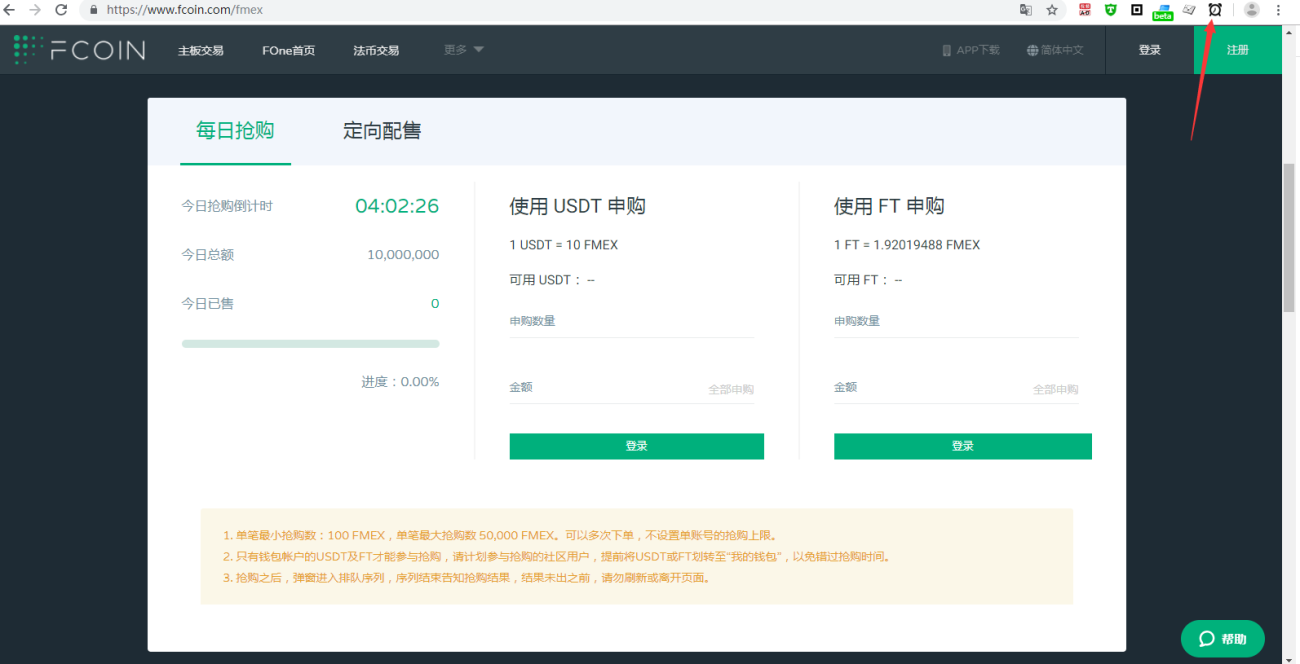Image resolution: width=1300 pixels, height=664 pixels.
Task: Click the green shield T extension icon
Action: pos(1111,9)
